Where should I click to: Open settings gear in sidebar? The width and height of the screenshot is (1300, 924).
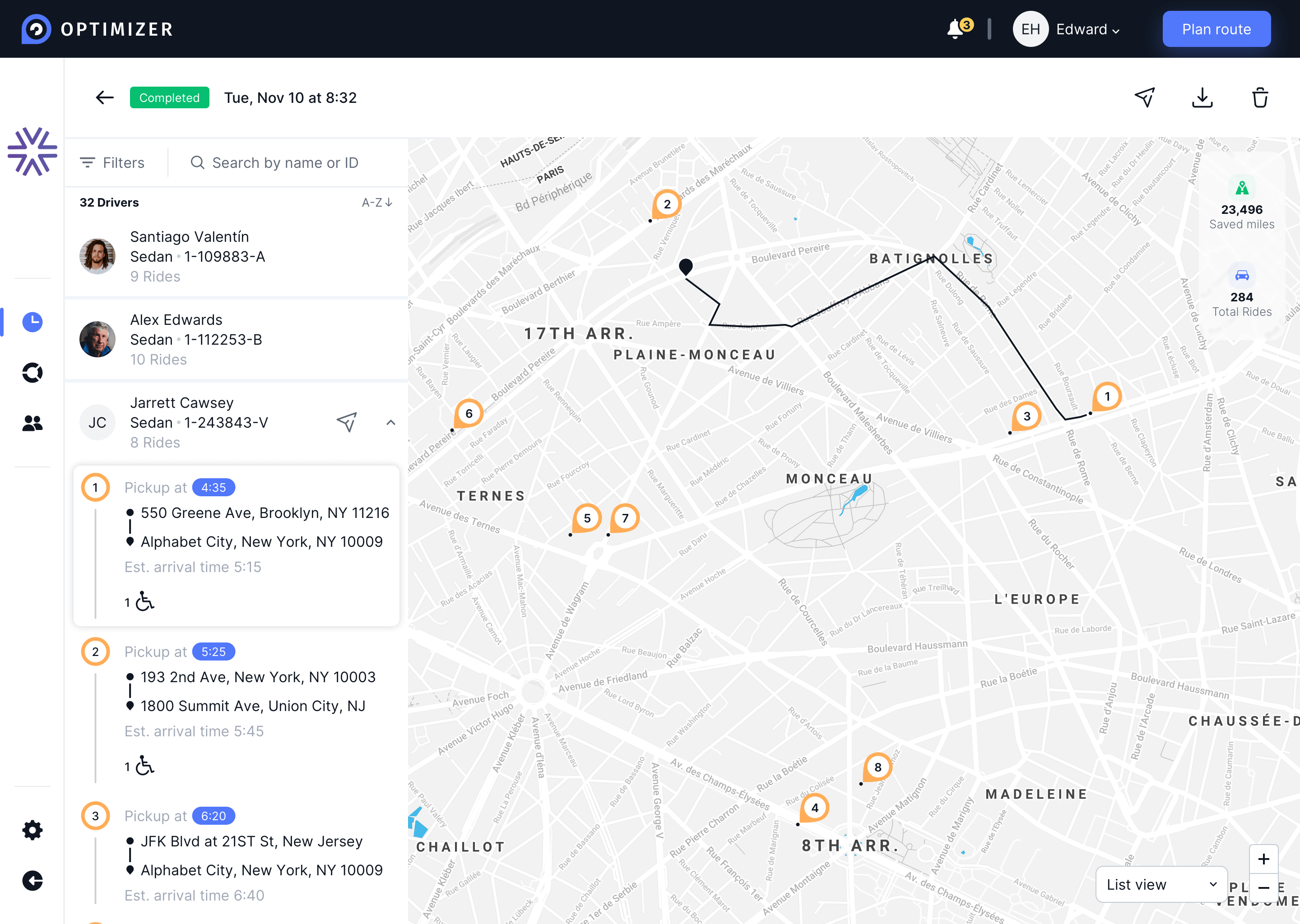32,830
